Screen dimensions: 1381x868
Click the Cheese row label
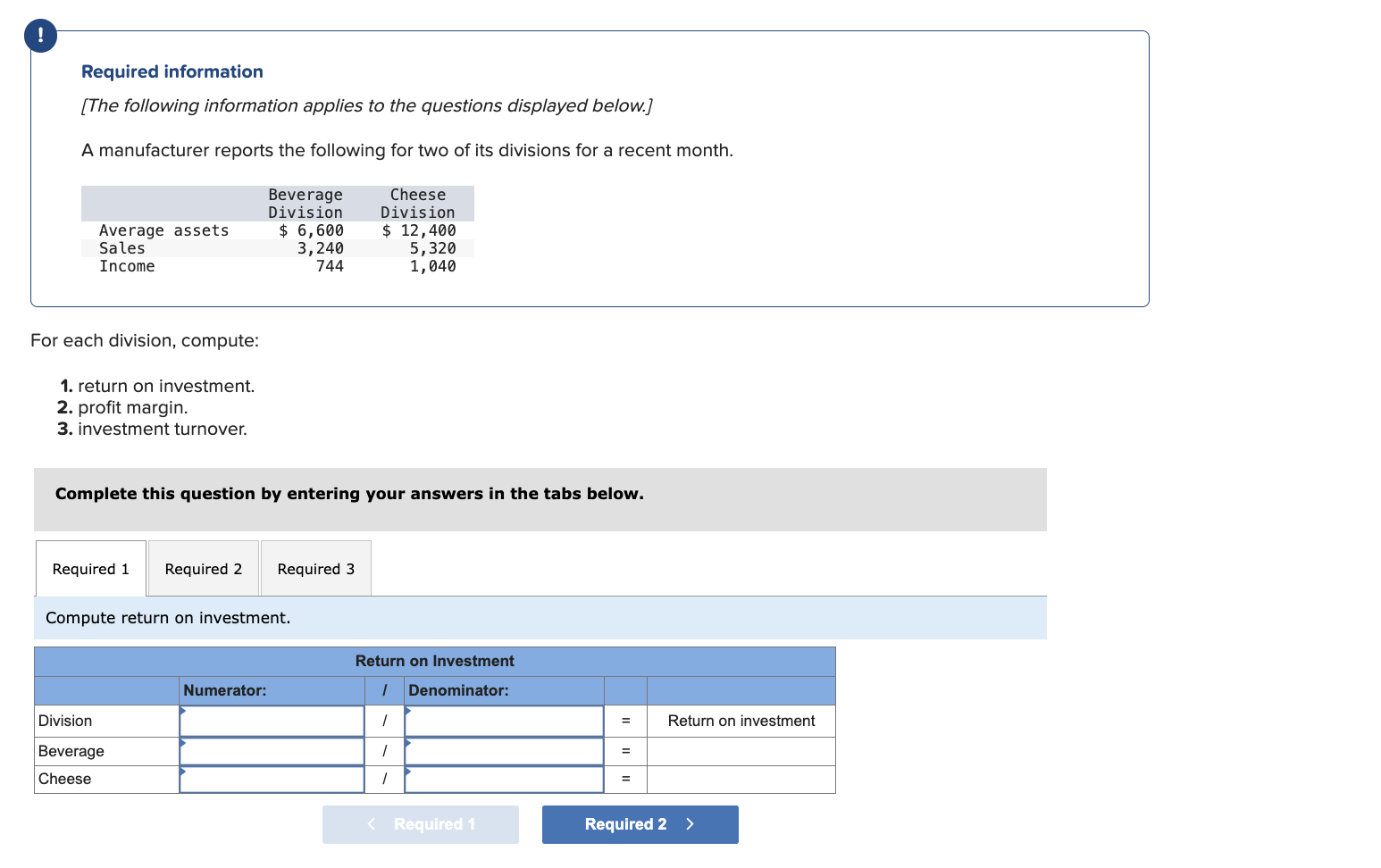click(x=64, y=779)
